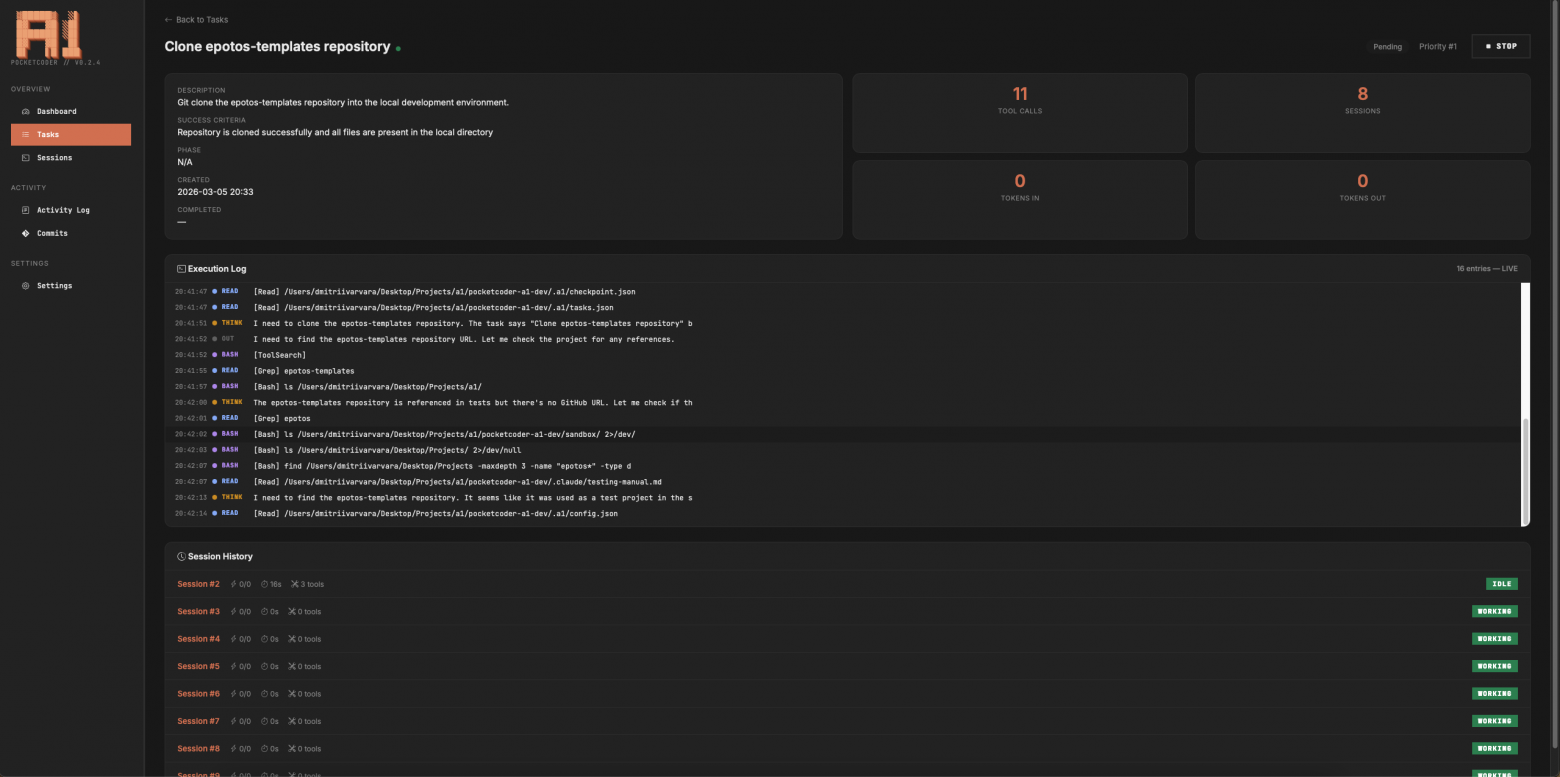Select the "[ToolSearch]" log entry
The width and height of the screenshot is (1560, 777).
pos(843,355)
